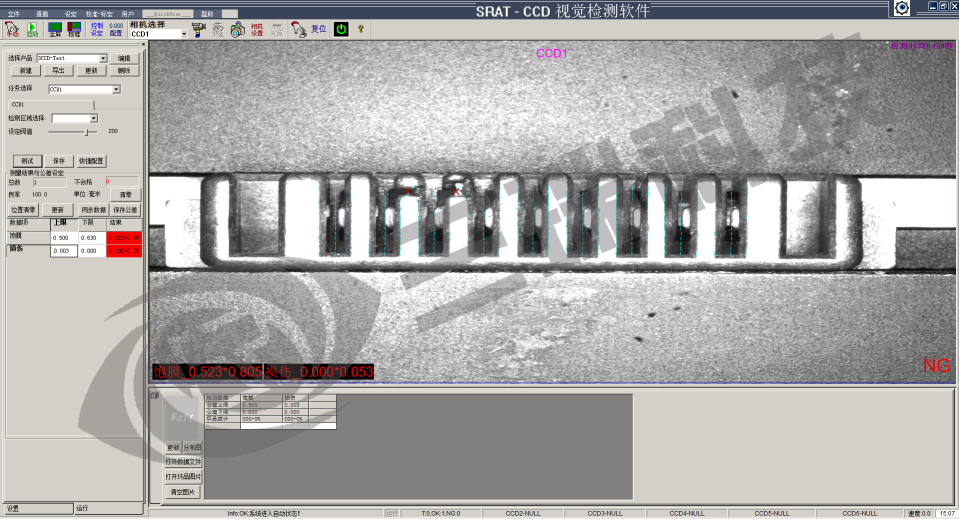Switch to manual mode (手动) icon
Screen dimensions: 959x519
click(x=12, y=29)
